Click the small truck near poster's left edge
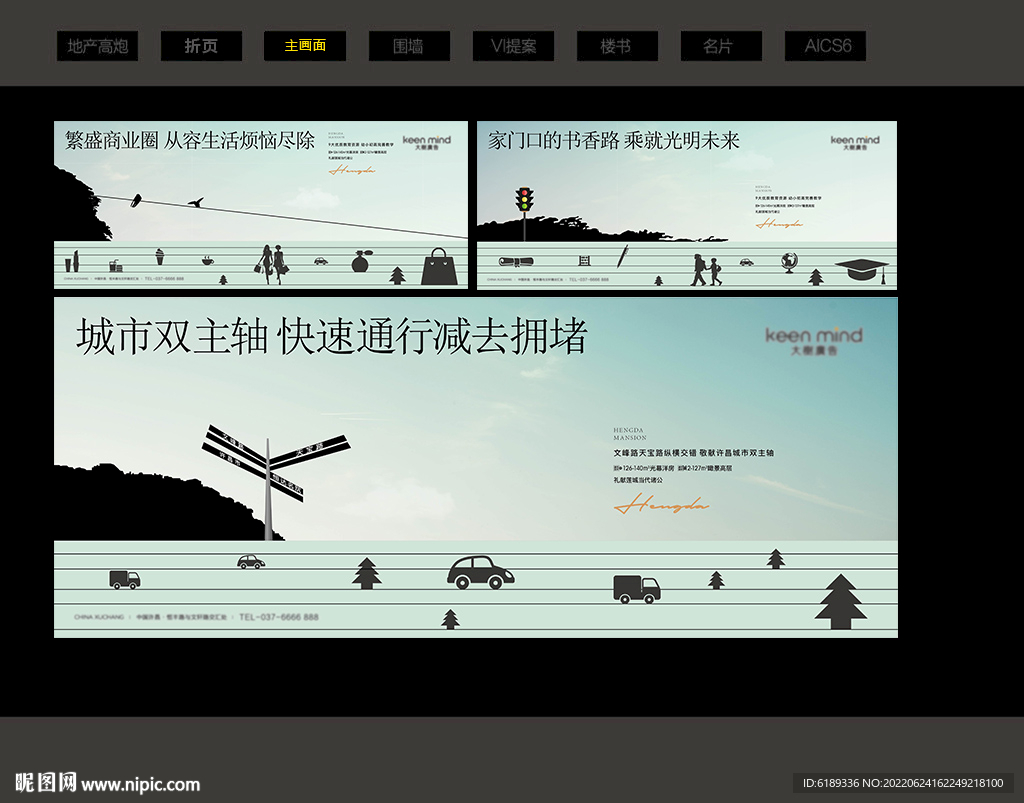The image size is (1024, 803). click(x=125, y=579)
